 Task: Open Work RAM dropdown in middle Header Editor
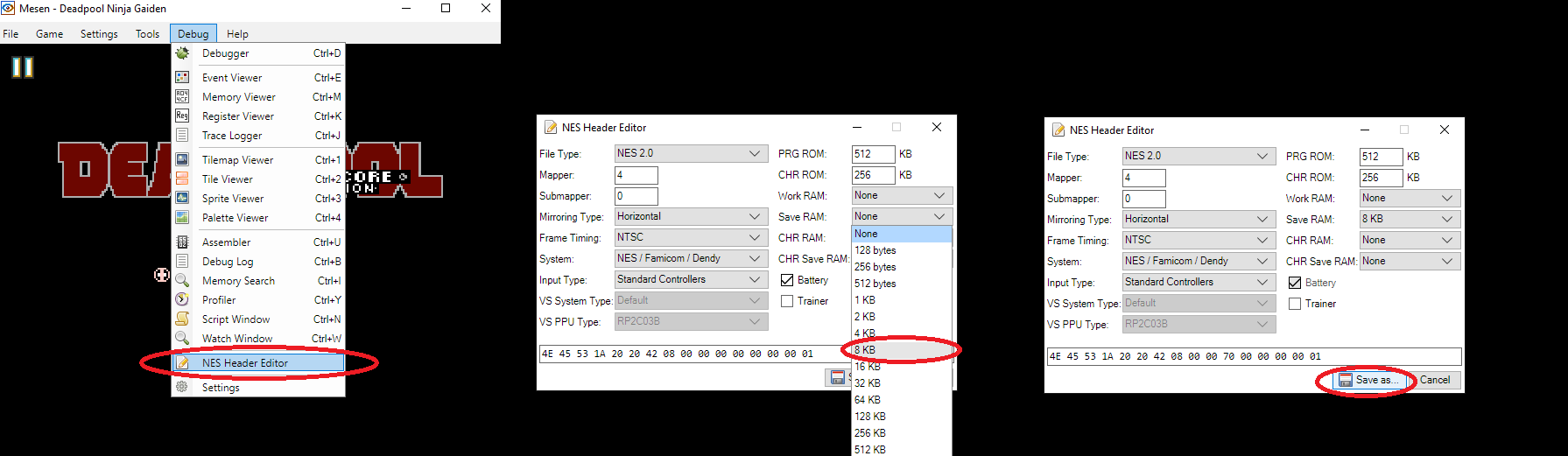tap(902, 195)
